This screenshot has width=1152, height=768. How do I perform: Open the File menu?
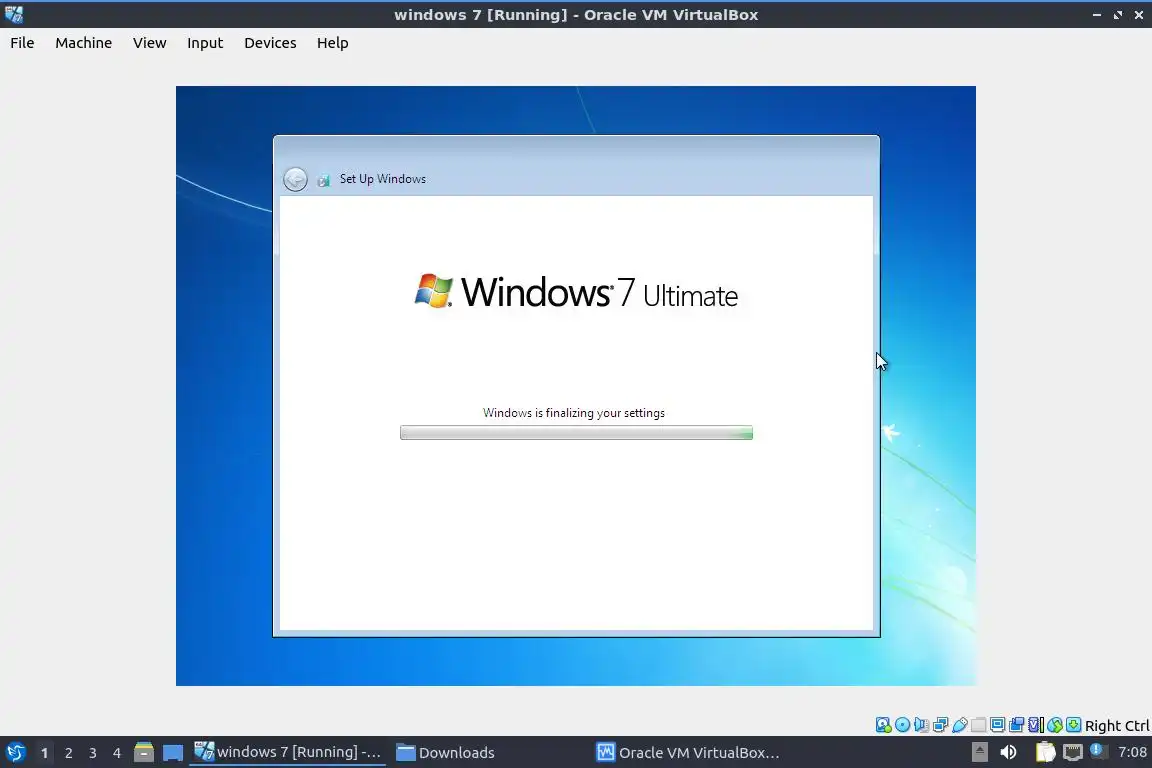(22, 43)
